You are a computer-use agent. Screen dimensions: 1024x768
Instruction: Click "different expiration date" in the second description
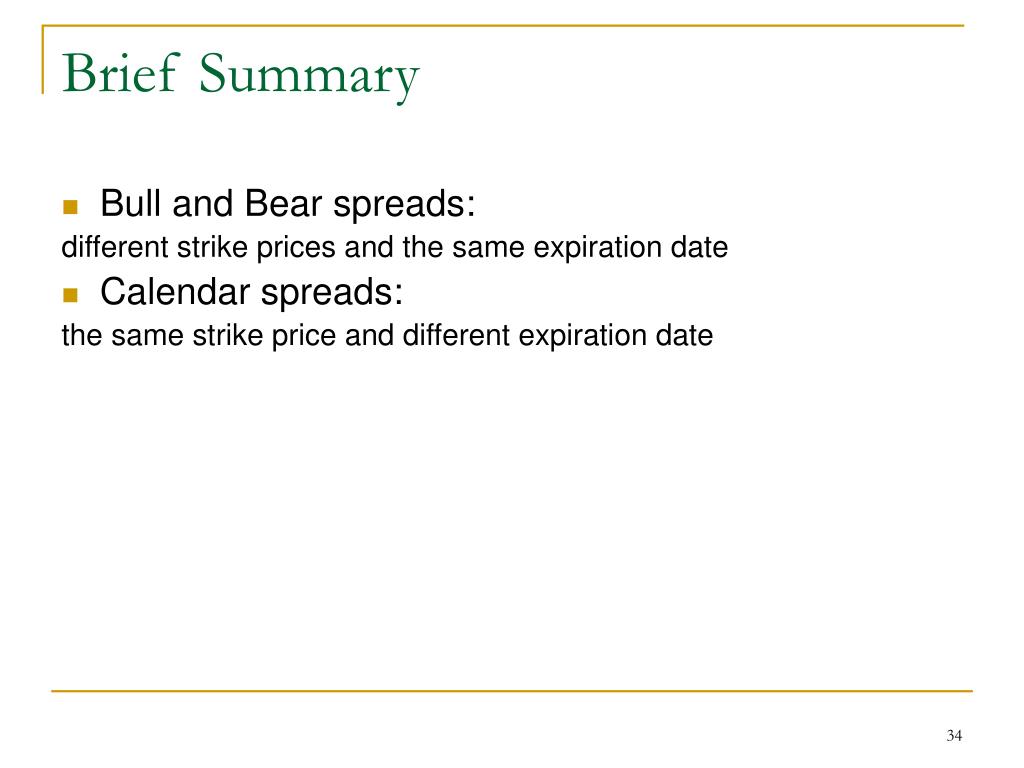558,336
